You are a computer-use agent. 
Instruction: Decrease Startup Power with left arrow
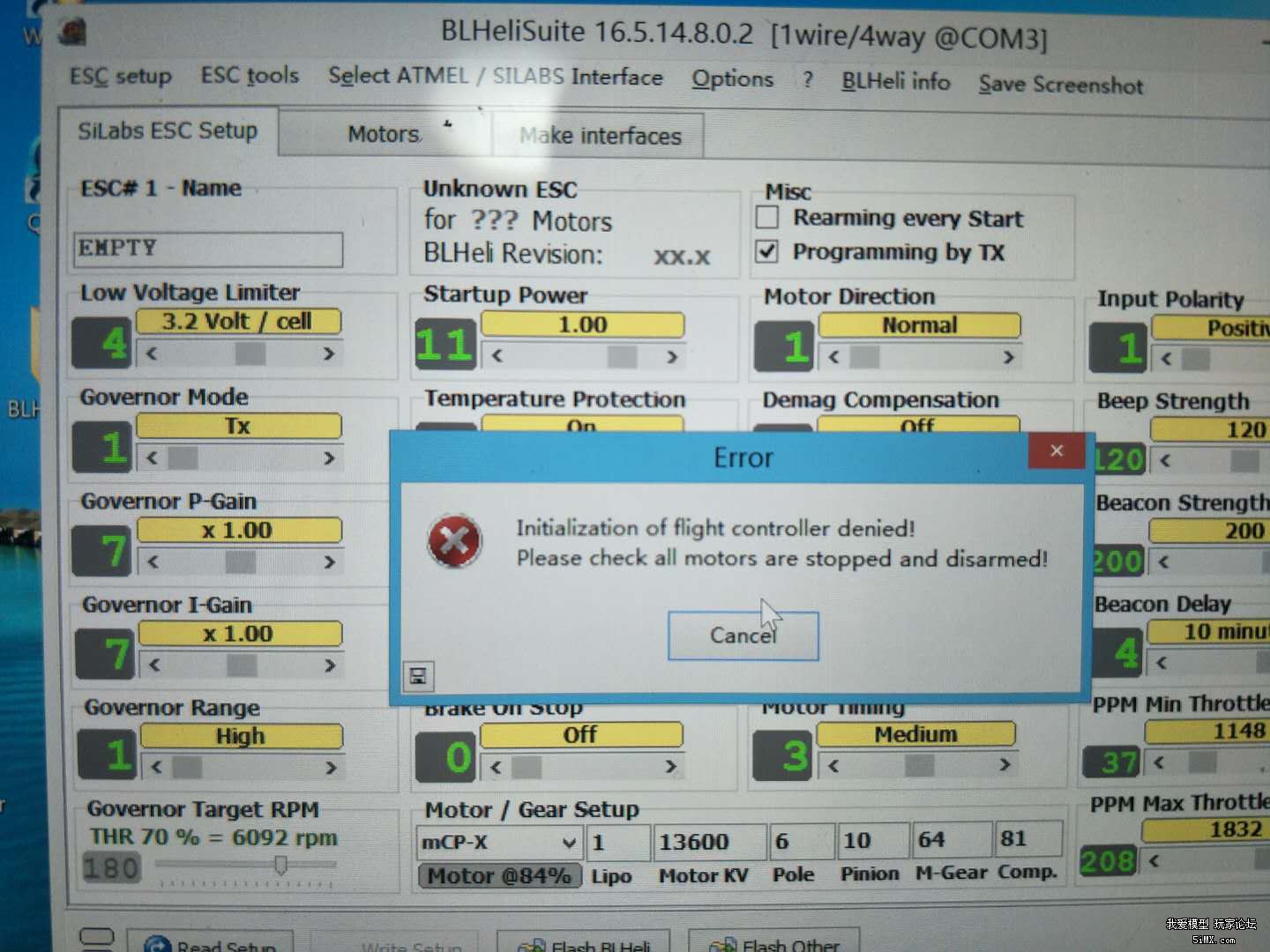[x=497, y=356]
